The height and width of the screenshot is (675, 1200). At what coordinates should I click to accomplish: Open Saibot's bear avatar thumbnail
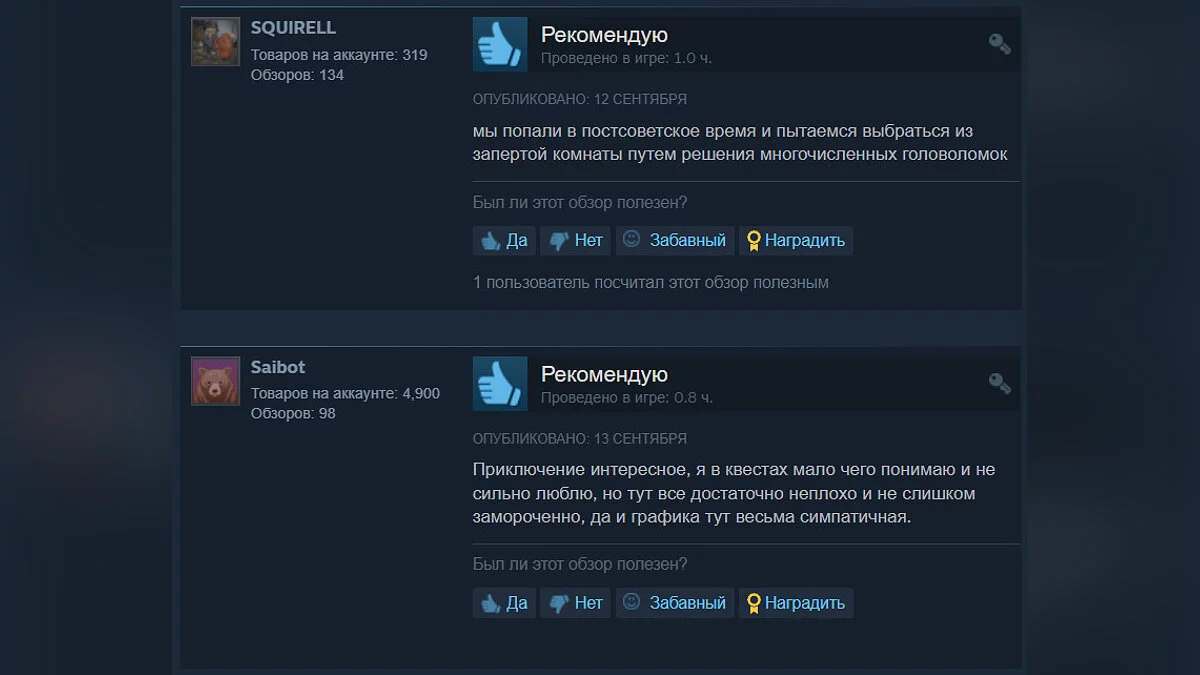(x=215, y=381)
